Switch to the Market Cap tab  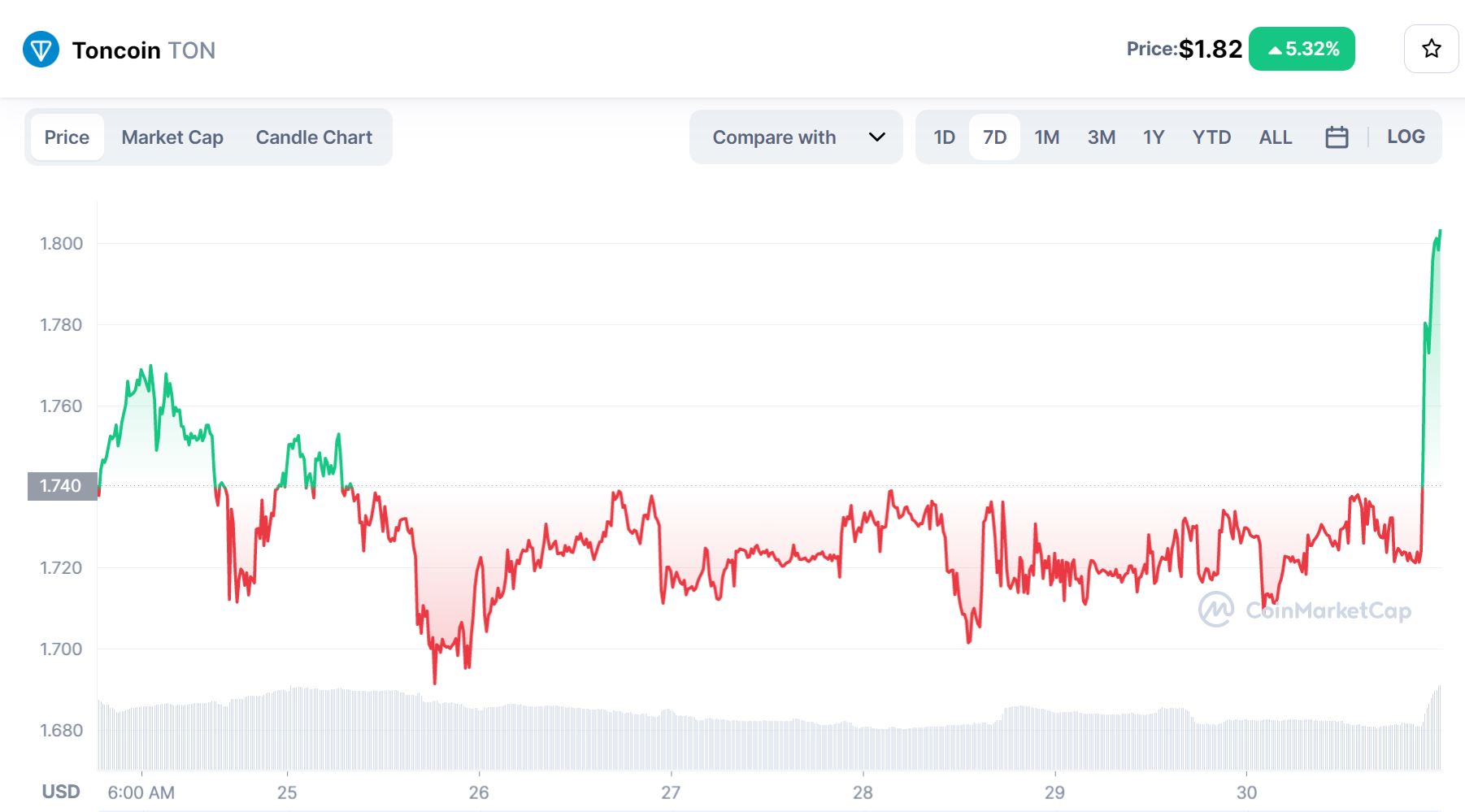[172, 137]
